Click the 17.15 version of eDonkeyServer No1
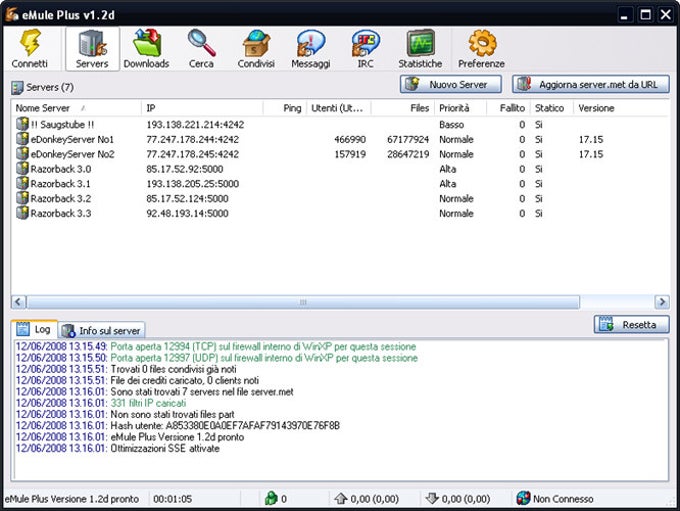This screenshot has width=680, height=511. coord(591,139)
